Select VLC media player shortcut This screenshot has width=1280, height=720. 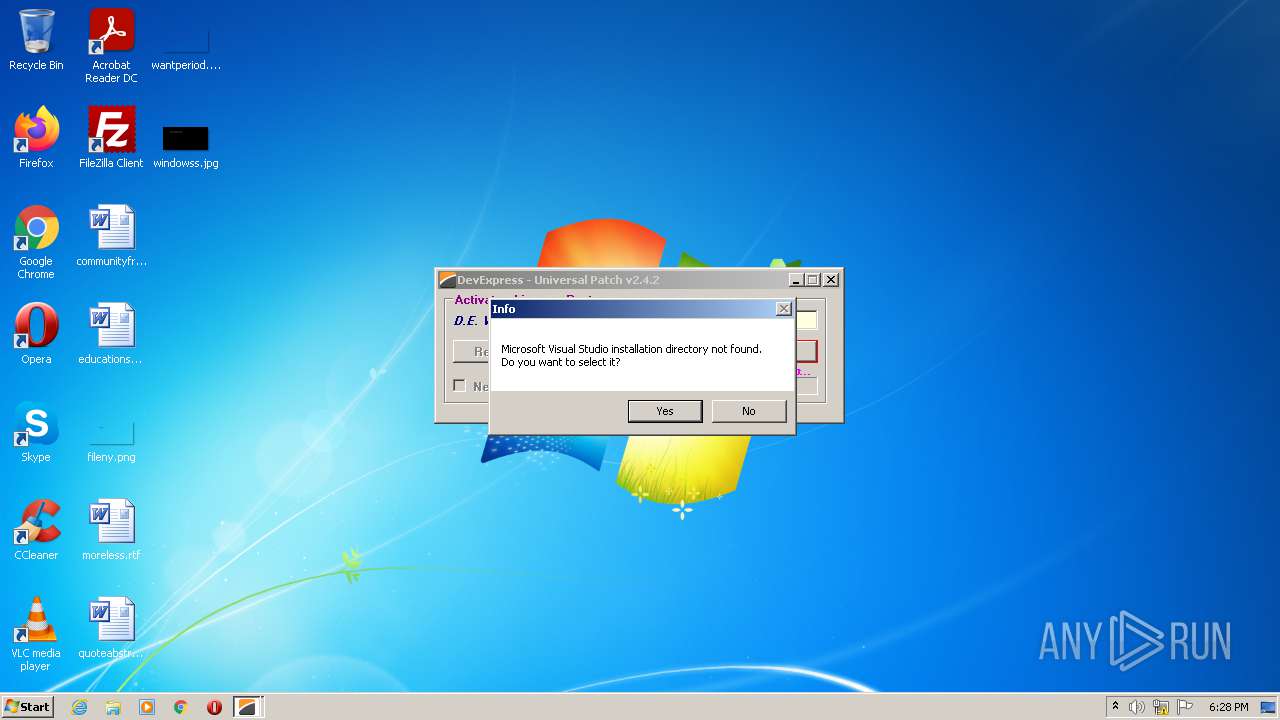36,634
